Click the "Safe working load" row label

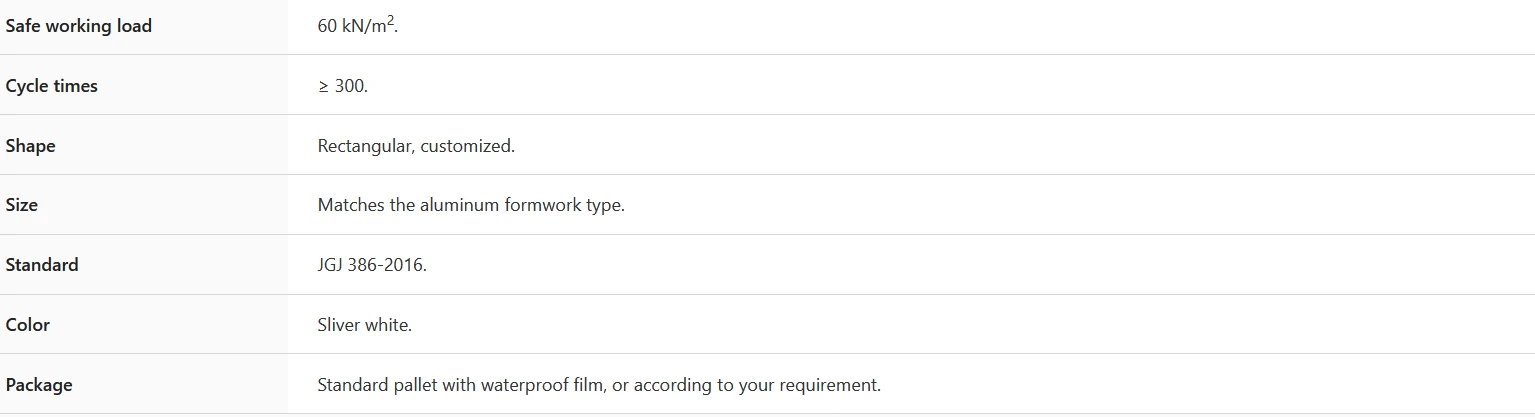click(x=79, y=26)
